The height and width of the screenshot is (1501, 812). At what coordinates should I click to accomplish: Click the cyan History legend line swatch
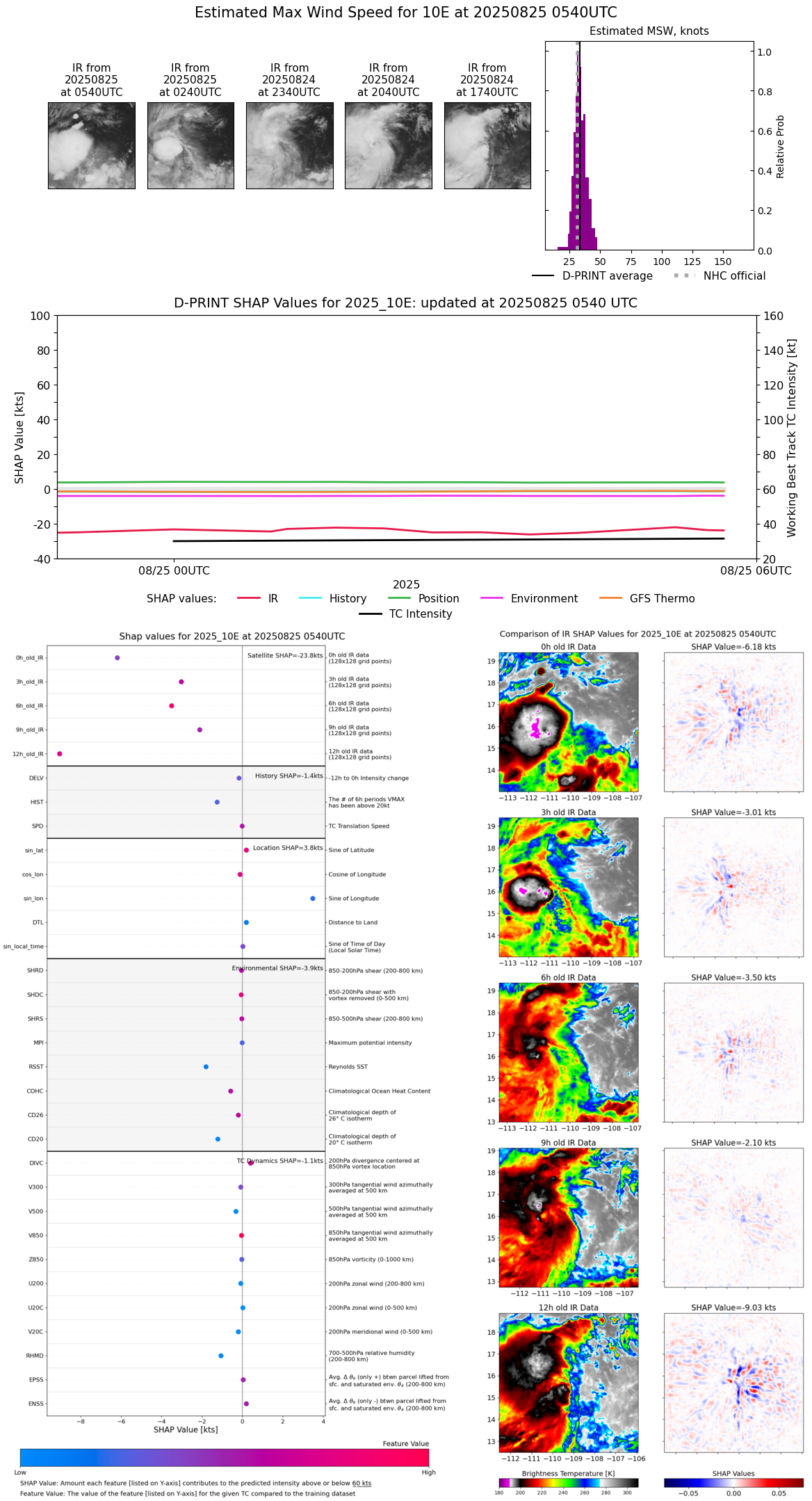click(310, 598)
